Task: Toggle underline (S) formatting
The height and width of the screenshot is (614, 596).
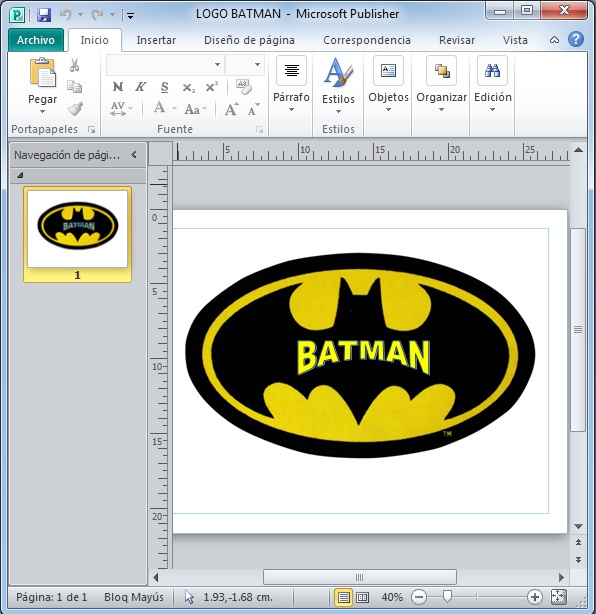Action: [x=164, y=87]
